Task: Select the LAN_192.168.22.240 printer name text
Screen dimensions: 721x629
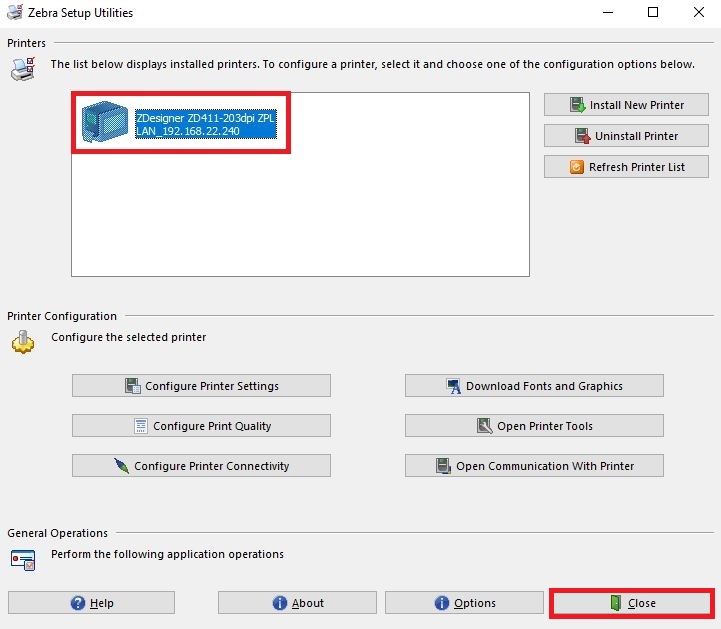Action: pos(188,131)
